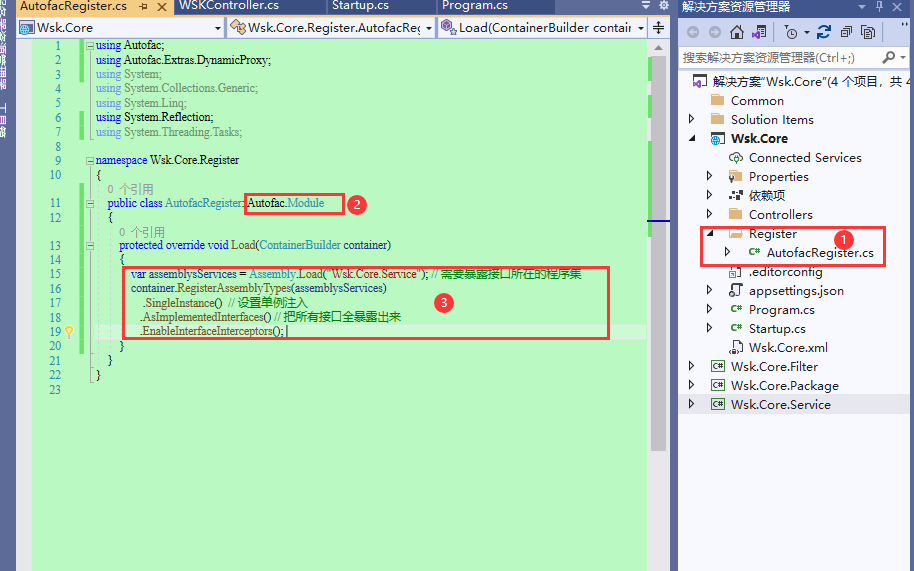
Task: Toggle the Solution Explorer auto-hide pin
Action: pyautogui.click(x=880, y=6)
